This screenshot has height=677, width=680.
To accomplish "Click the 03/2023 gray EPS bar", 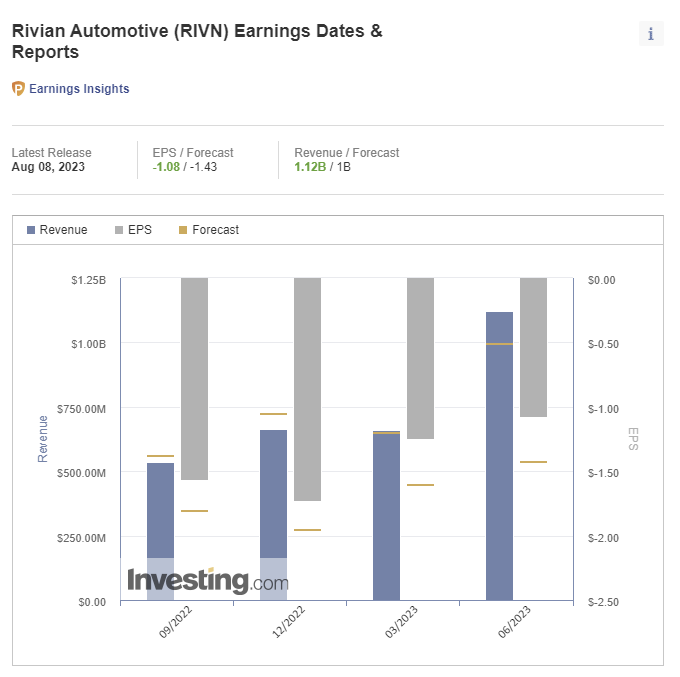I will tap(420, 358).
